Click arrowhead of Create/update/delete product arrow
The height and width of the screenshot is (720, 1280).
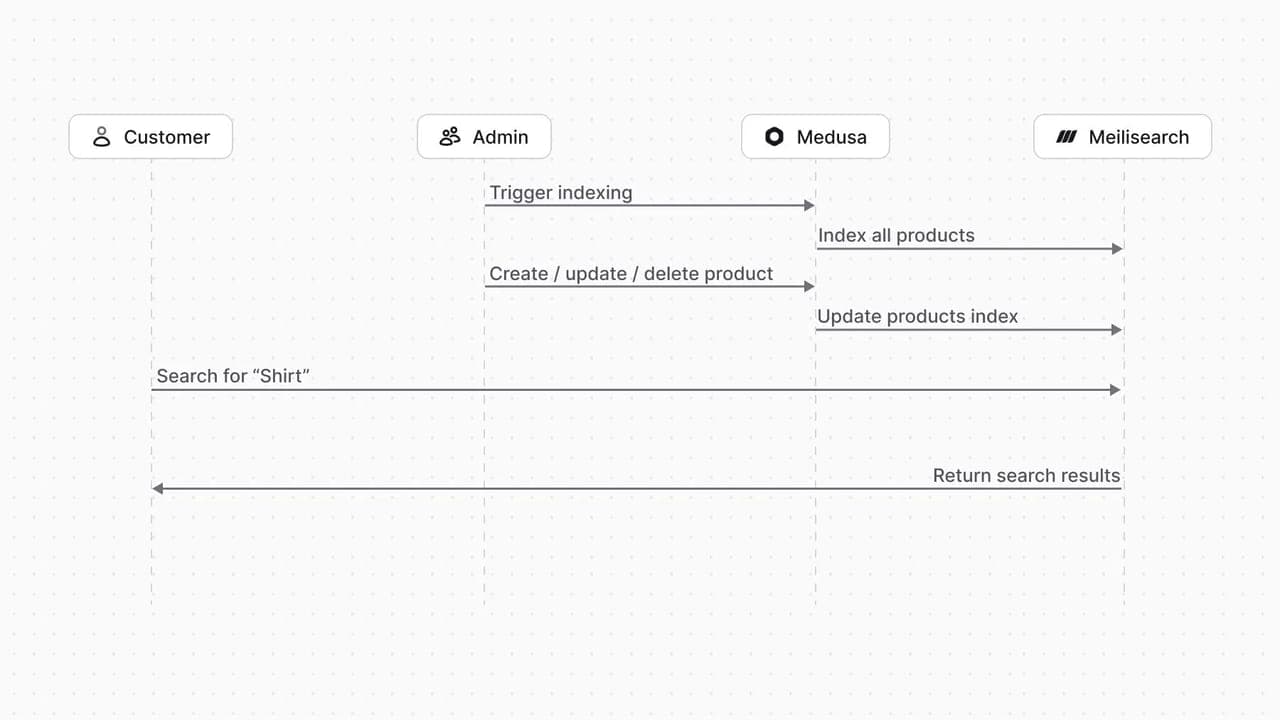pyautogui.click(x=809, y=286)
